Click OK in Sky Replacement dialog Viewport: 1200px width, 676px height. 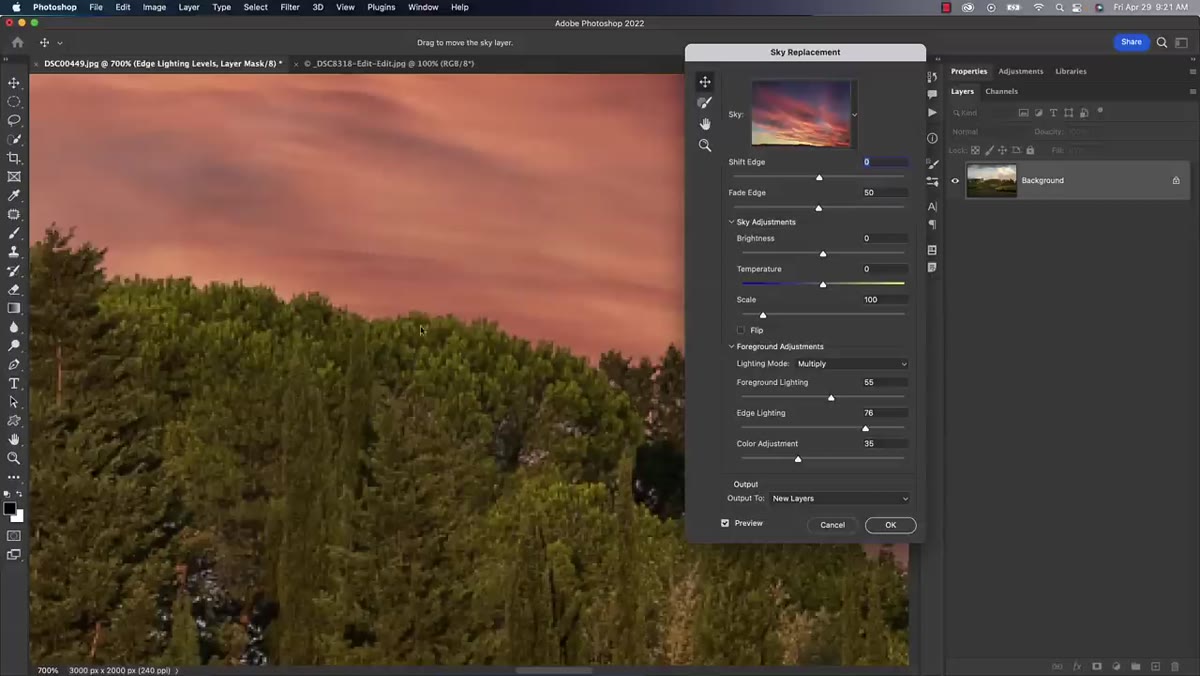pyautogui.click(x=890, y=525)
